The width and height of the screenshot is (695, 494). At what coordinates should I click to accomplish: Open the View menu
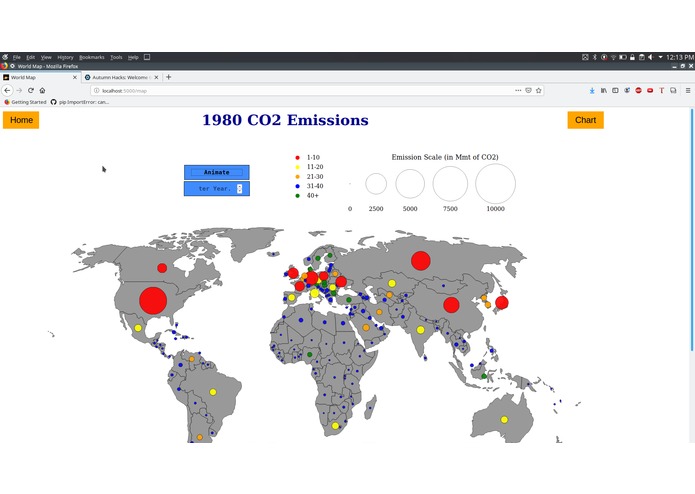coord(46,57)
